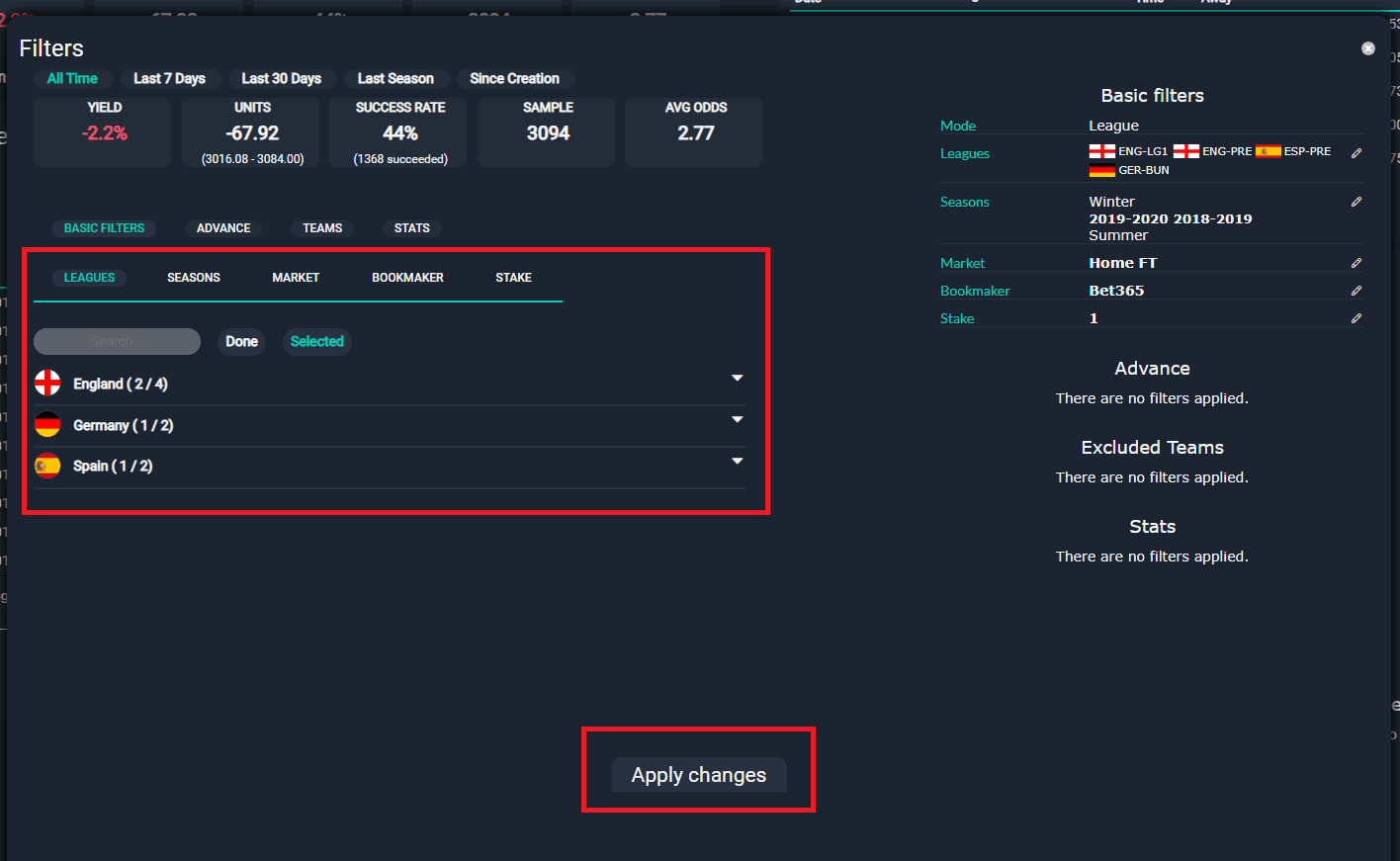Close the Filters dialog
1400x861 pixels.
click(1368, 48)
